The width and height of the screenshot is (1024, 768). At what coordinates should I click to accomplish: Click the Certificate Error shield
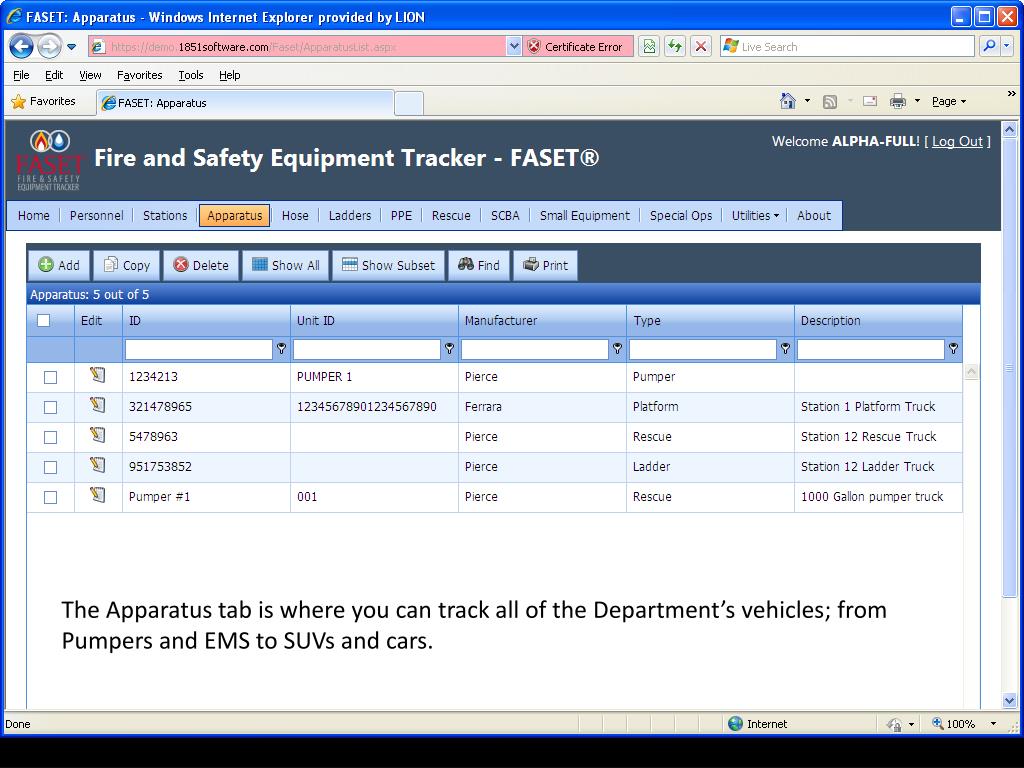pyautogui.click(x=534, y=46)
